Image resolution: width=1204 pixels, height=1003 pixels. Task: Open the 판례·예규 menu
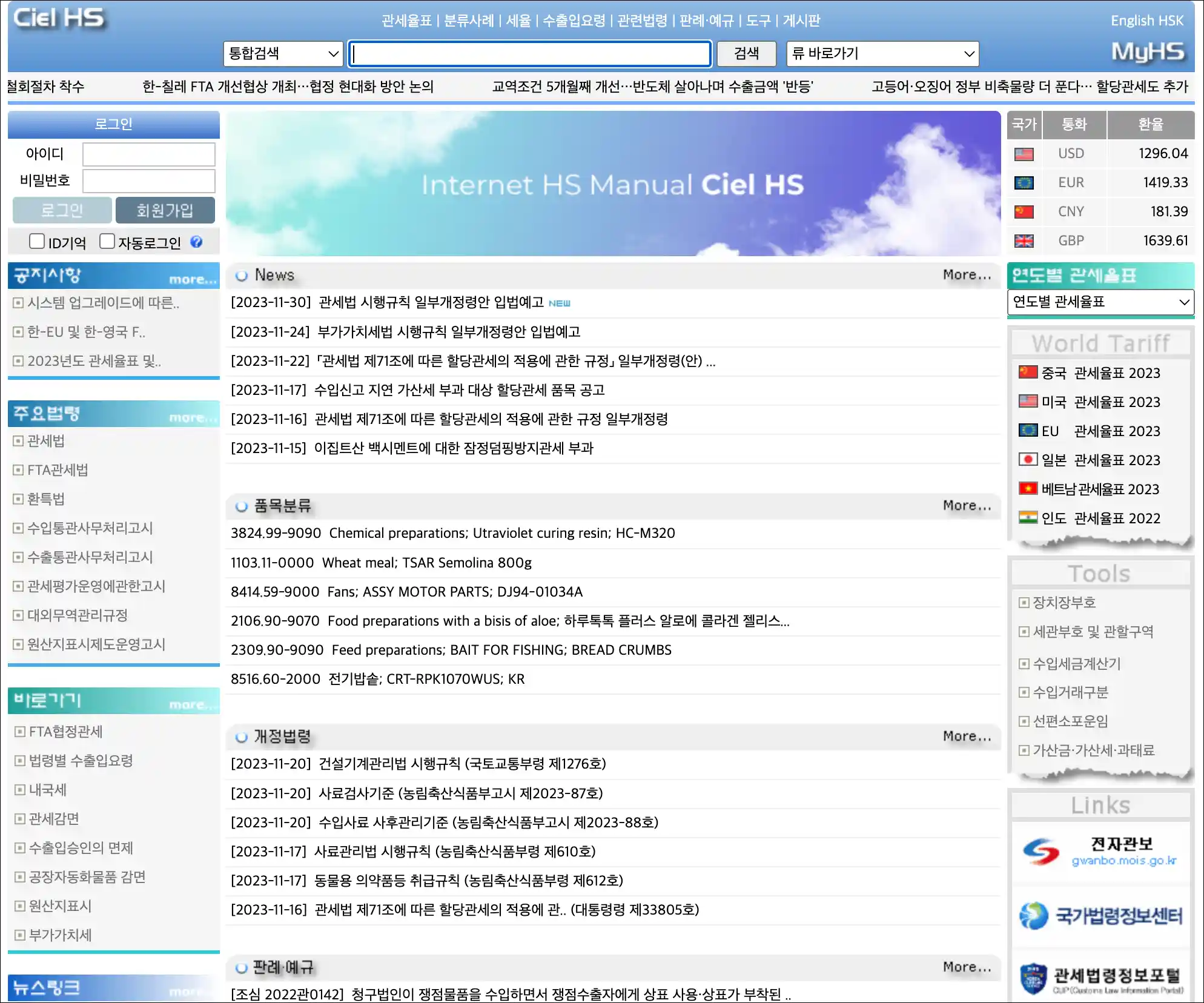pos(707,21)
